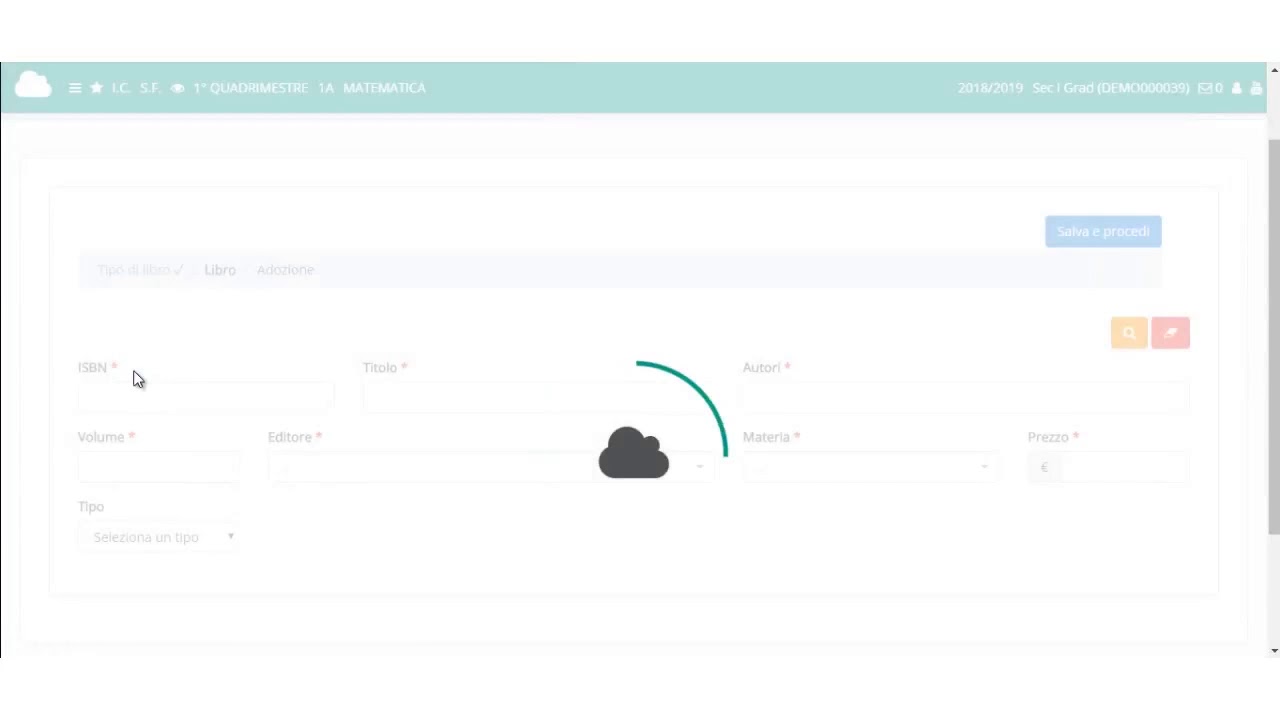
Task: Focus the Autori input field
Action: pos(966,398)
